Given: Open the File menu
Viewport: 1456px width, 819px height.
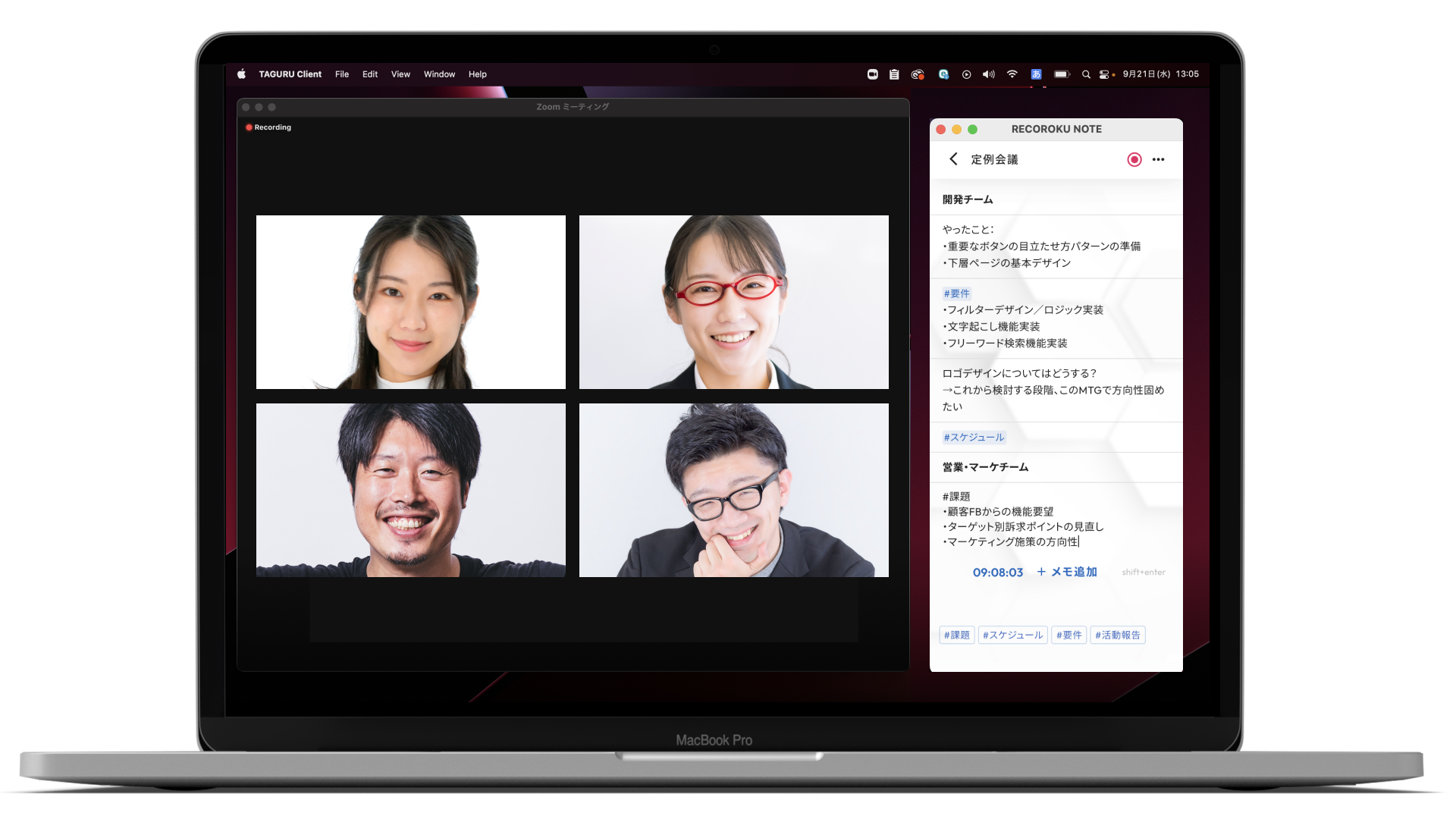Looking at the screenshot, I should (341, 74).
